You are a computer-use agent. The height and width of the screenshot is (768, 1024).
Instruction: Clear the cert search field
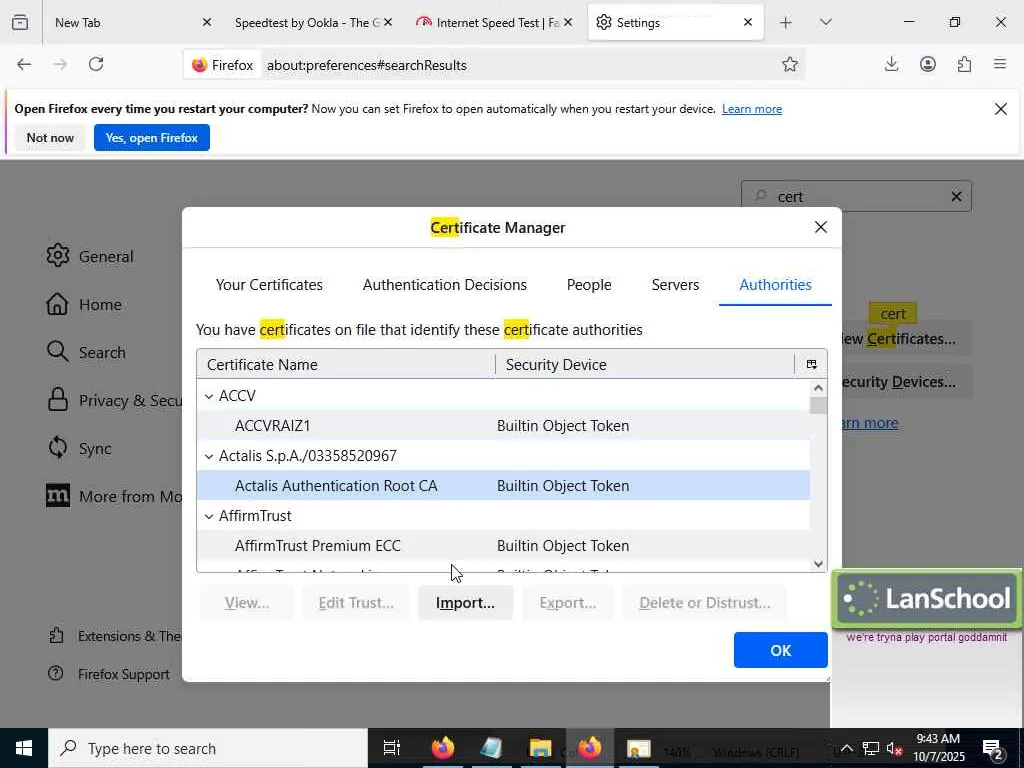(956, 197)
